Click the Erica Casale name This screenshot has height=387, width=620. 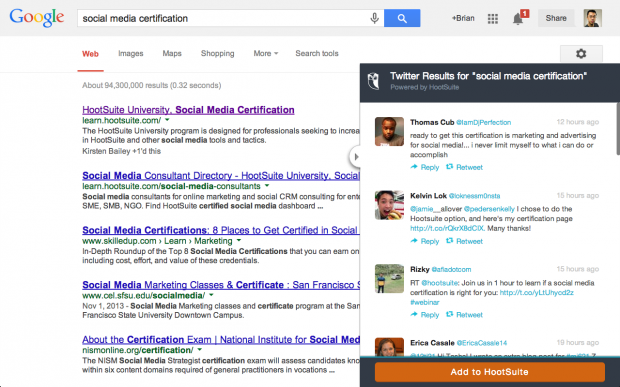coord(432,343)
